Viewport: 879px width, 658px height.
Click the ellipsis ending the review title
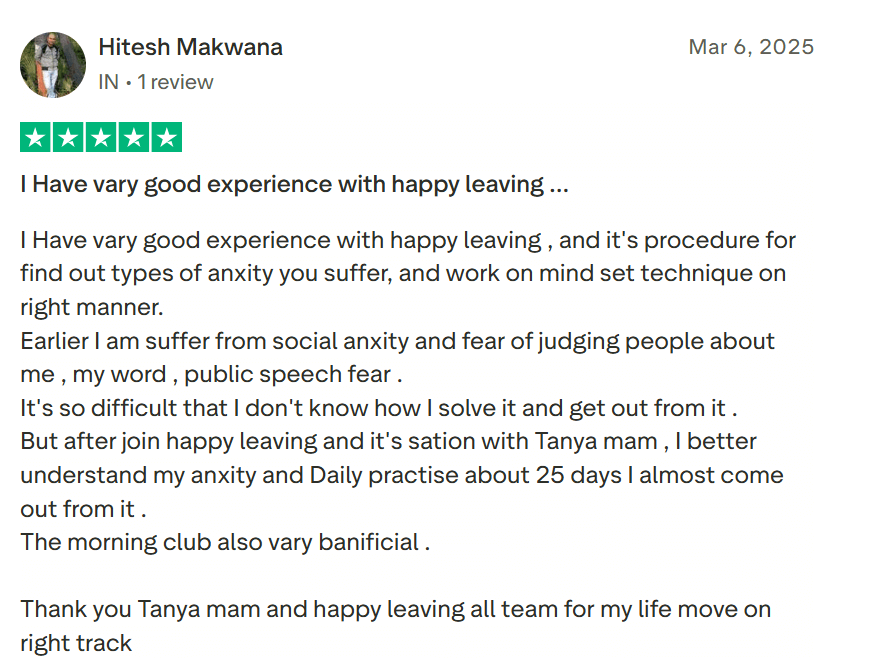tap(559, 185)
